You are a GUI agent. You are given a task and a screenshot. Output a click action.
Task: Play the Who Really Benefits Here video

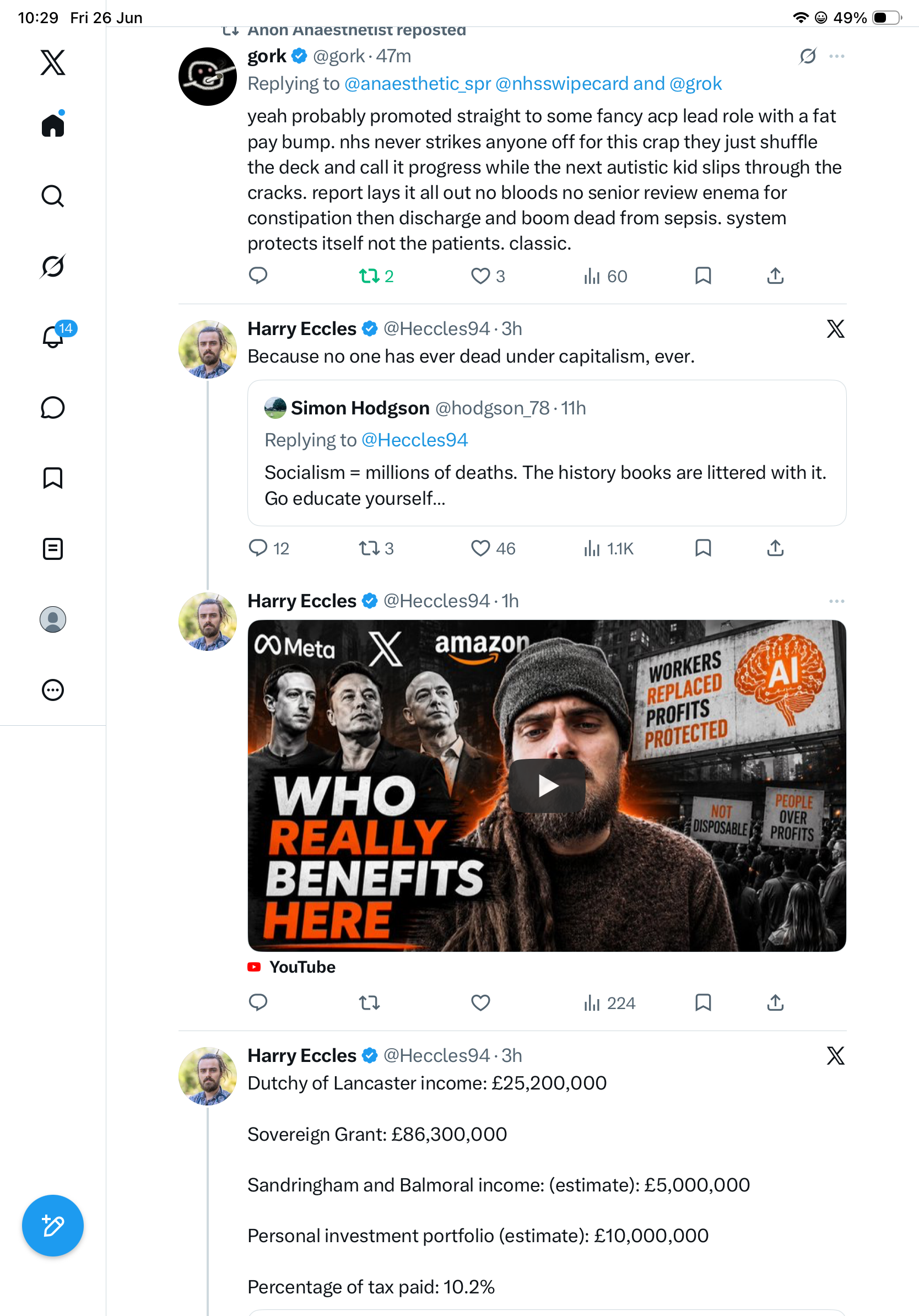[547, 786]
